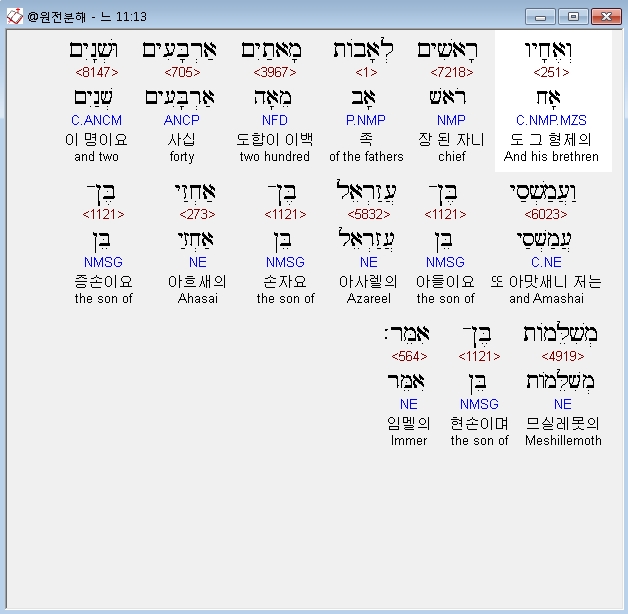The image size is (628, 614).
Task: Click Strong's number <273>
Action: pos(197,214)
